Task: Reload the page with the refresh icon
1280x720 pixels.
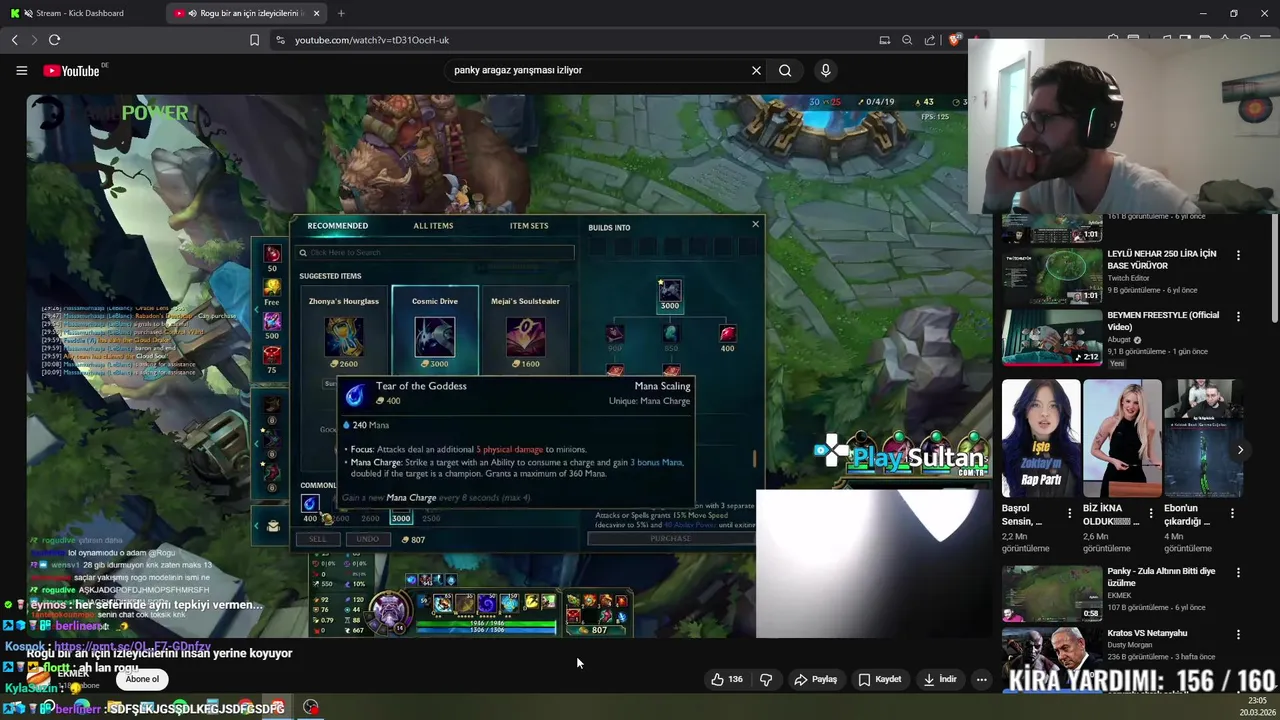Action: [54, 40]
